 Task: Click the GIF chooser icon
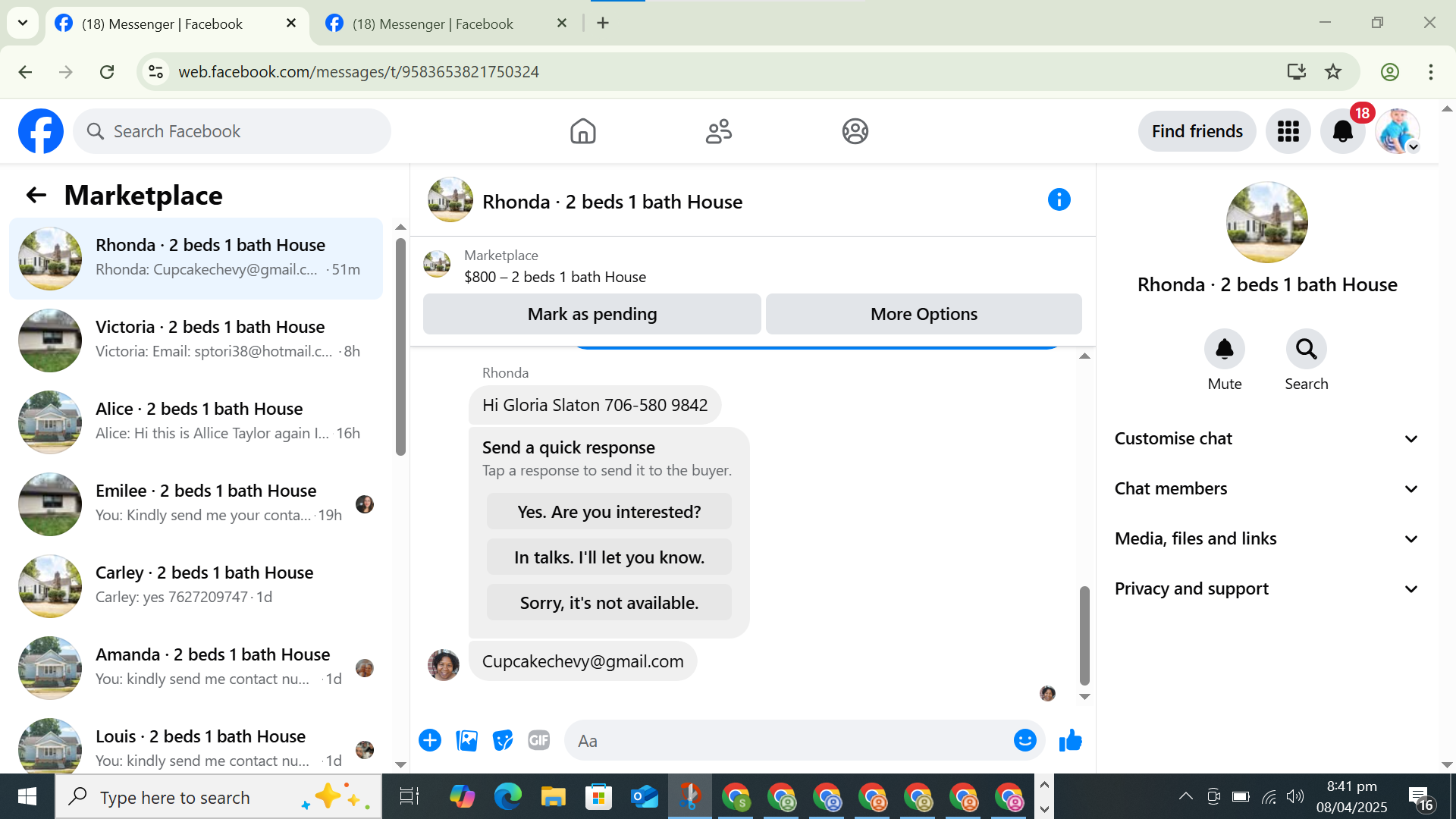538,740
